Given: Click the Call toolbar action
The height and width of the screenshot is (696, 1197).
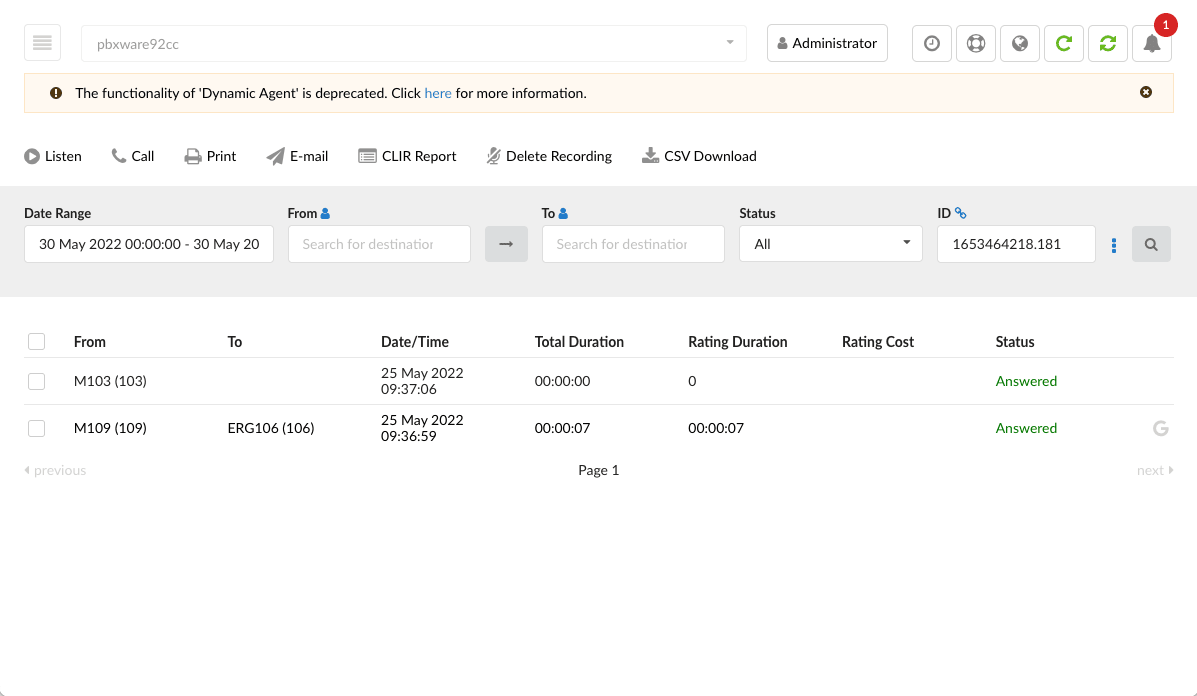Looking at the screenshot, I should [x=133, y=156].
